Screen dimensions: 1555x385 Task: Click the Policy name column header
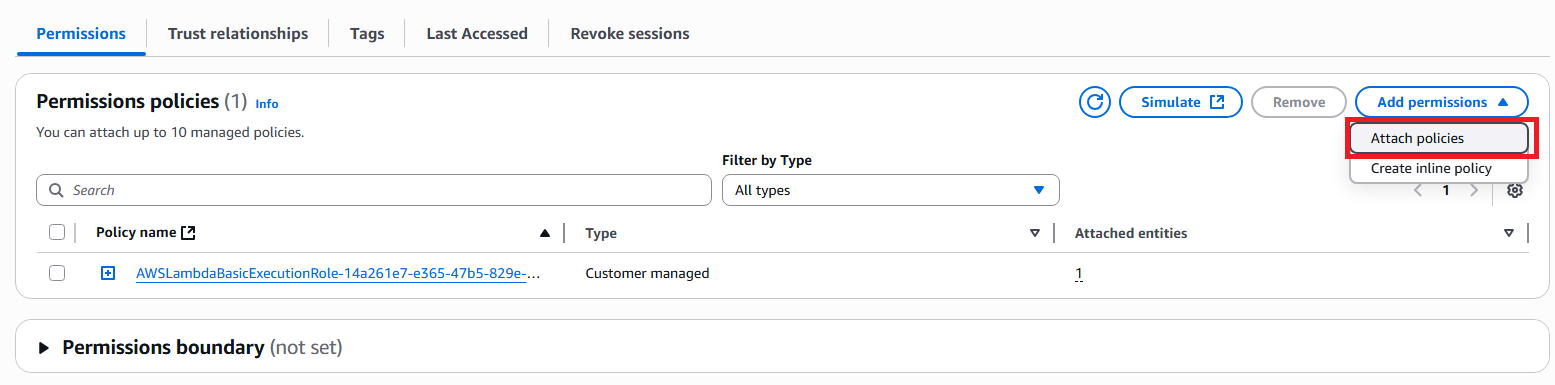(136, 233)
